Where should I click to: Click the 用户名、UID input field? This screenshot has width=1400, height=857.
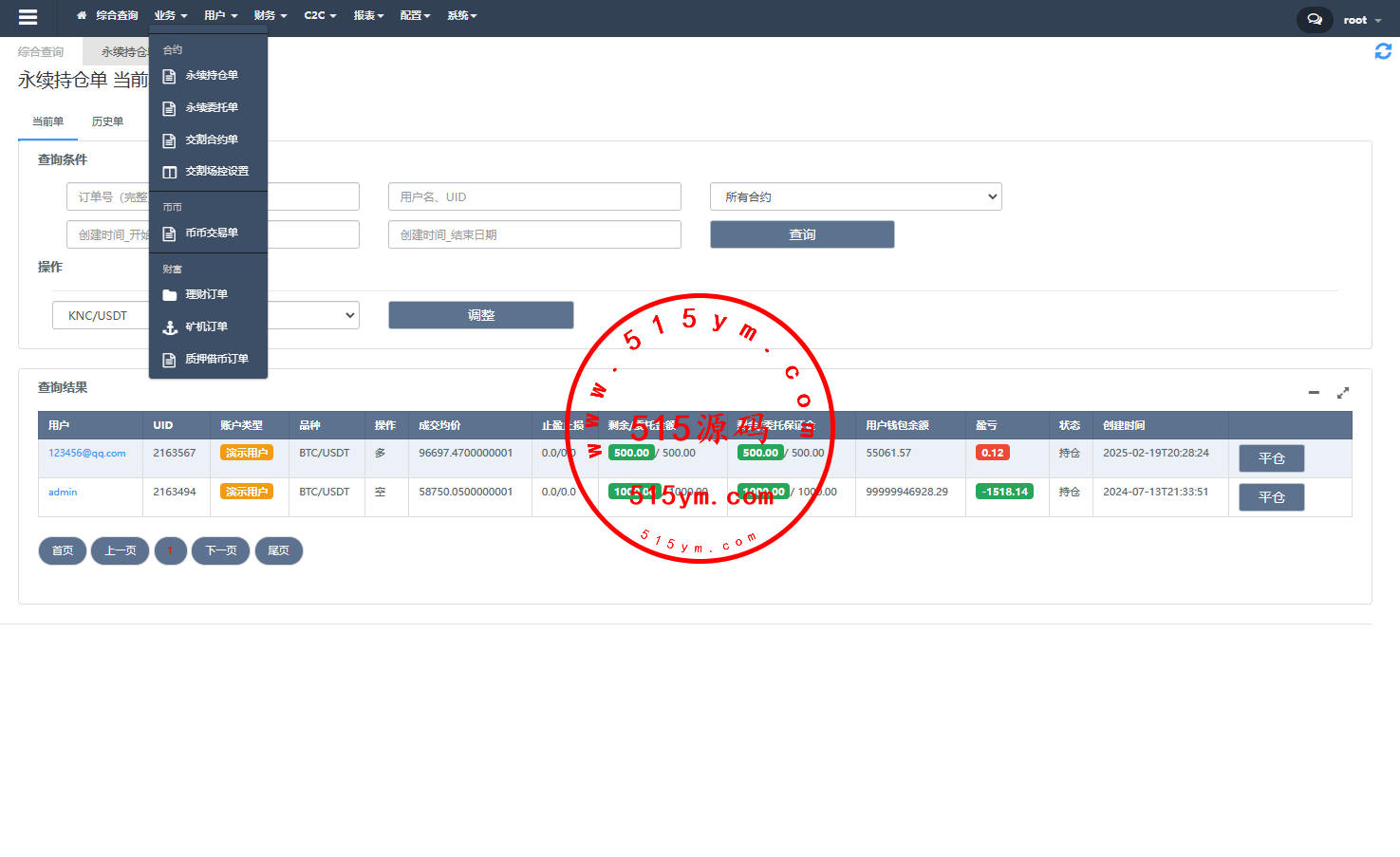(534, 197)
